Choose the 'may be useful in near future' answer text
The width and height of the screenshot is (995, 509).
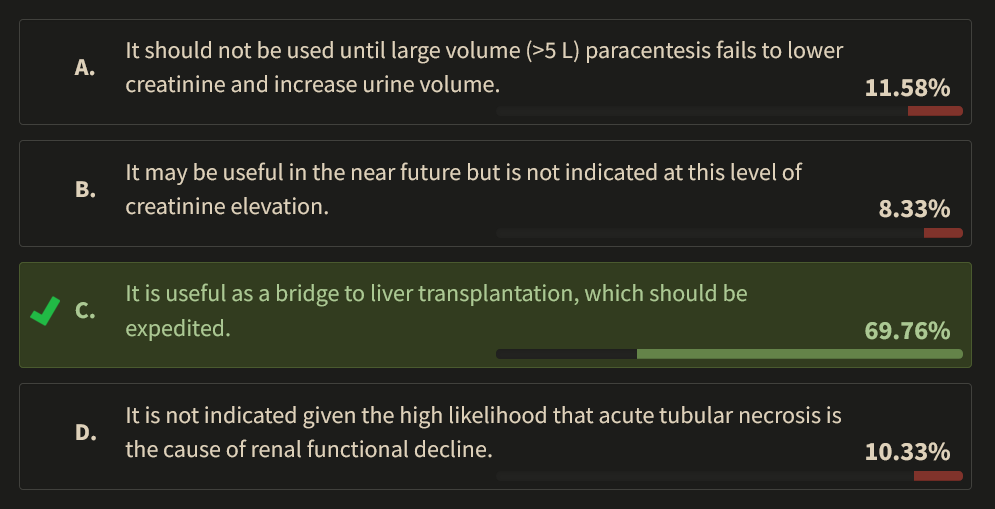(x=463, y=190)
